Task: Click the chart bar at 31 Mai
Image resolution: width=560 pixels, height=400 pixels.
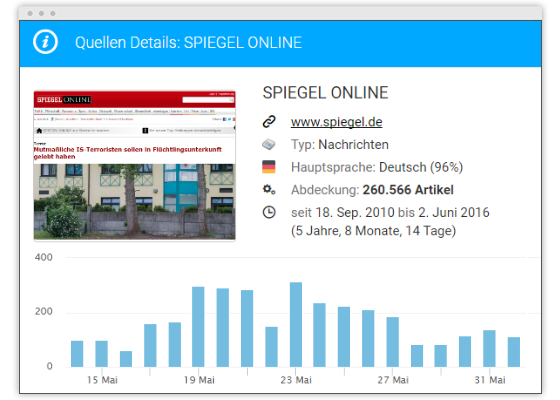Action: click(x=489, y=349)
